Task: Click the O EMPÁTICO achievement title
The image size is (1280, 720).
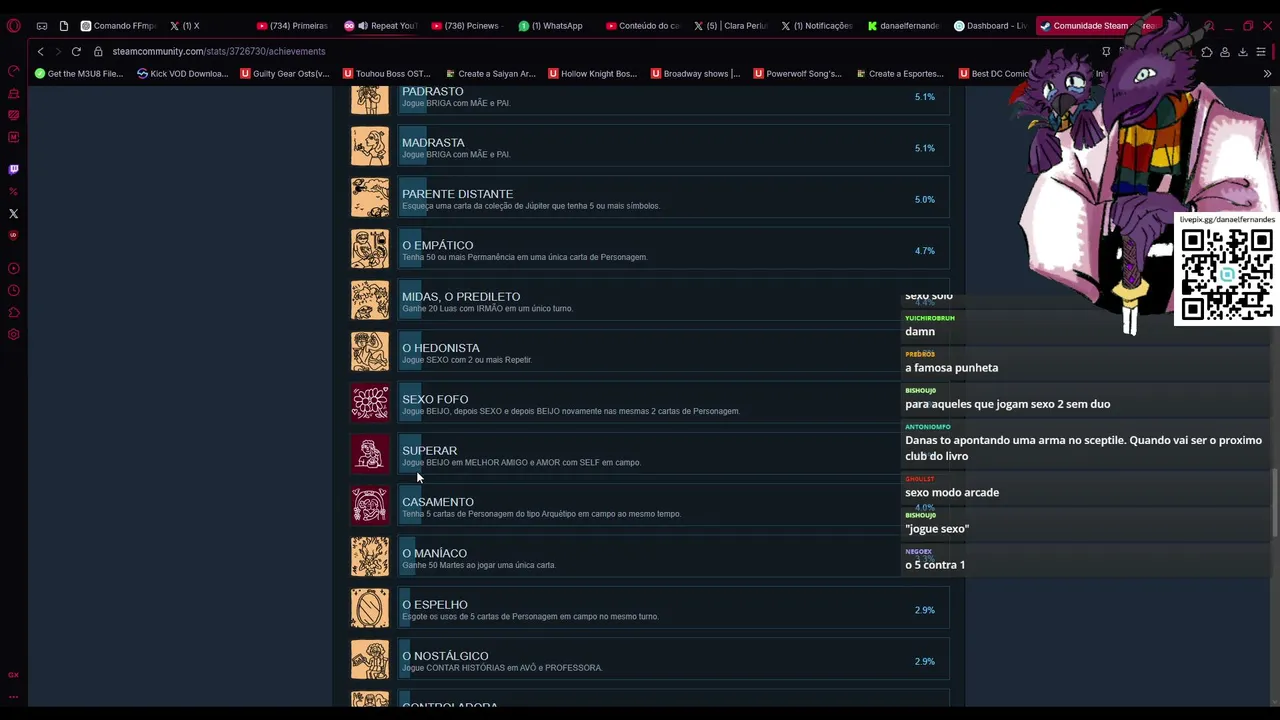Action: tap(438, 245)
